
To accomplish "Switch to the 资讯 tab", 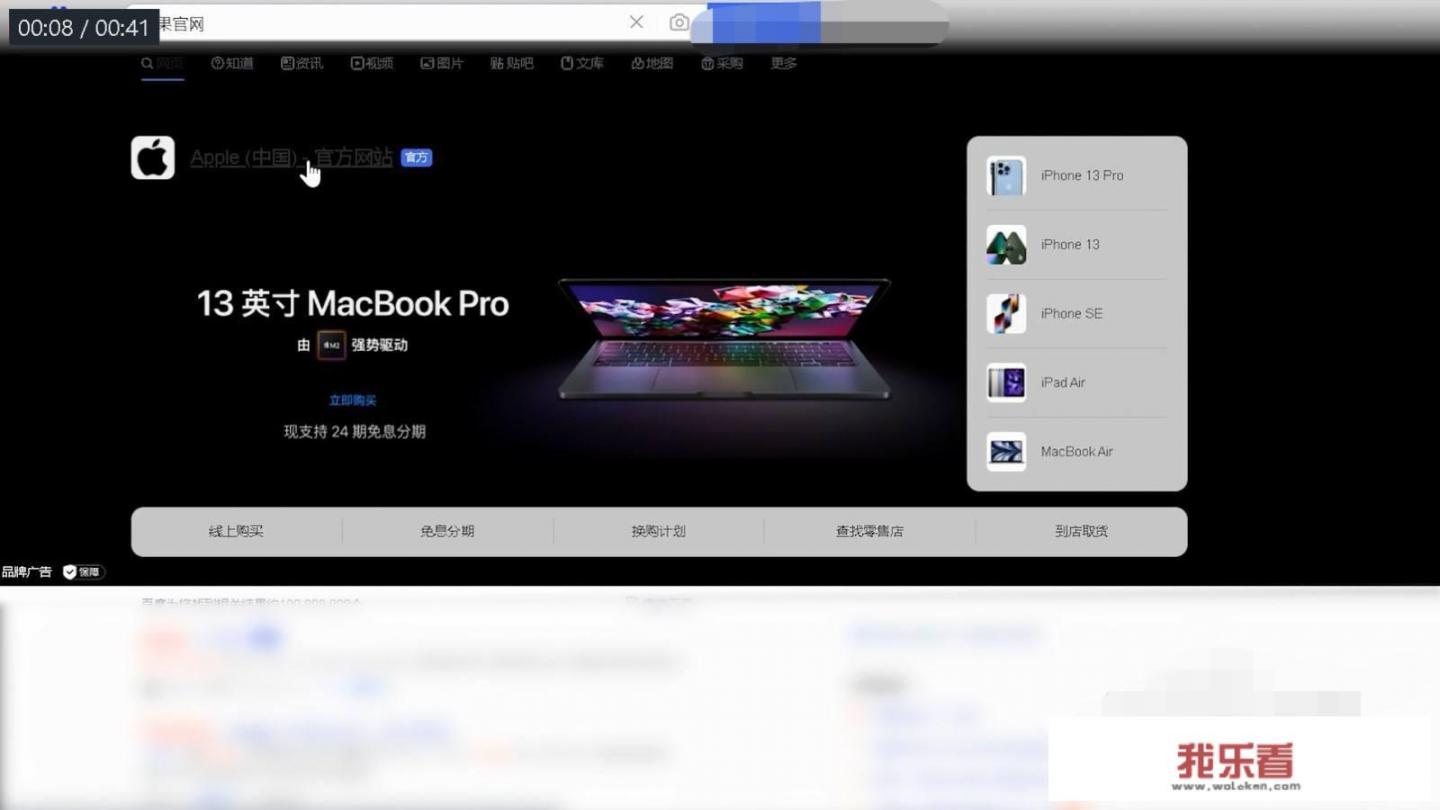I will (302, 63).
